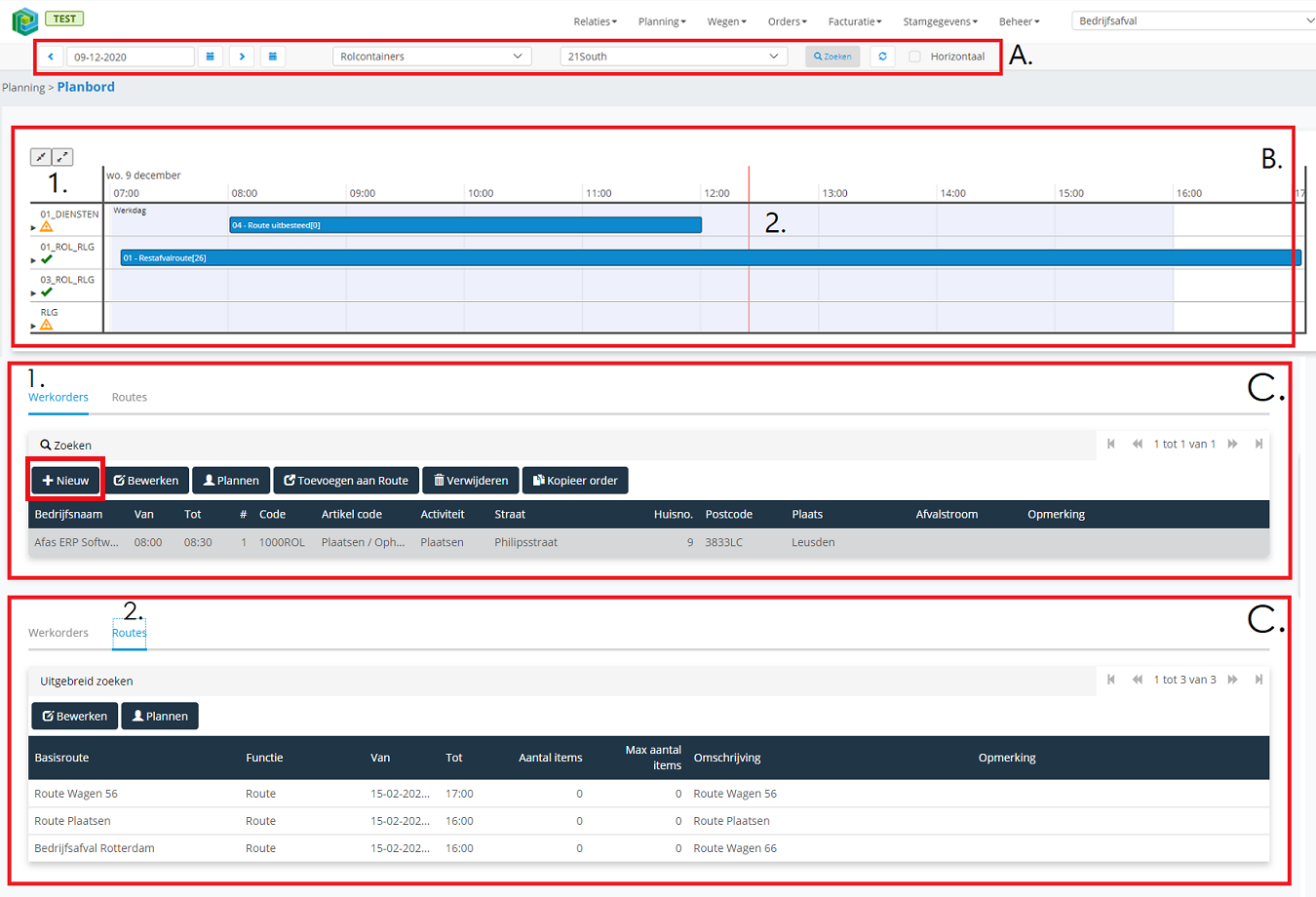Screen dimensions: 1316x897
Task: Go to last page beside '1 tot 3 van 3'
Action: point(1258,680)
